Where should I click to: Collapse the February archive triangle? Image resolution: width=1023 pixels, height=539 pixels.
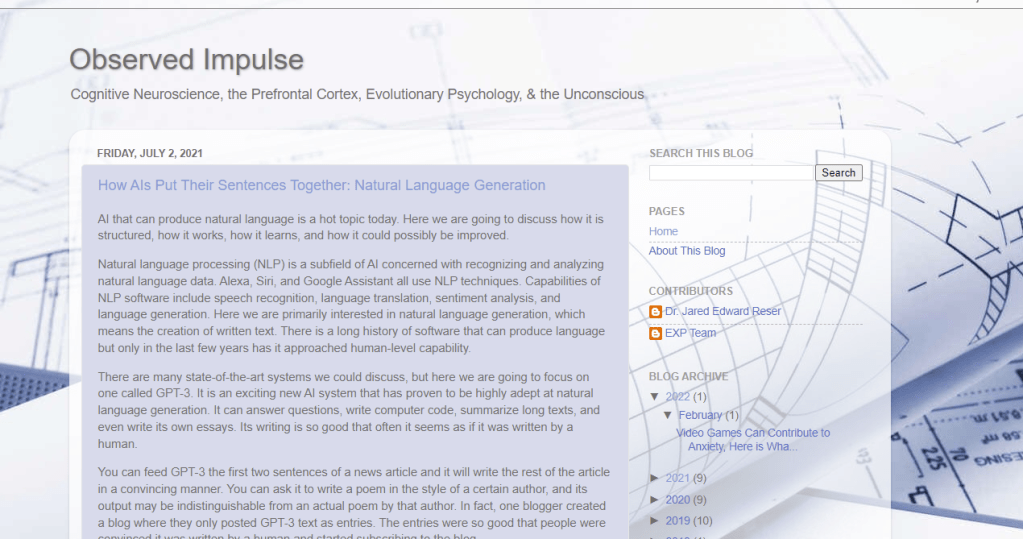coord(668,415)
